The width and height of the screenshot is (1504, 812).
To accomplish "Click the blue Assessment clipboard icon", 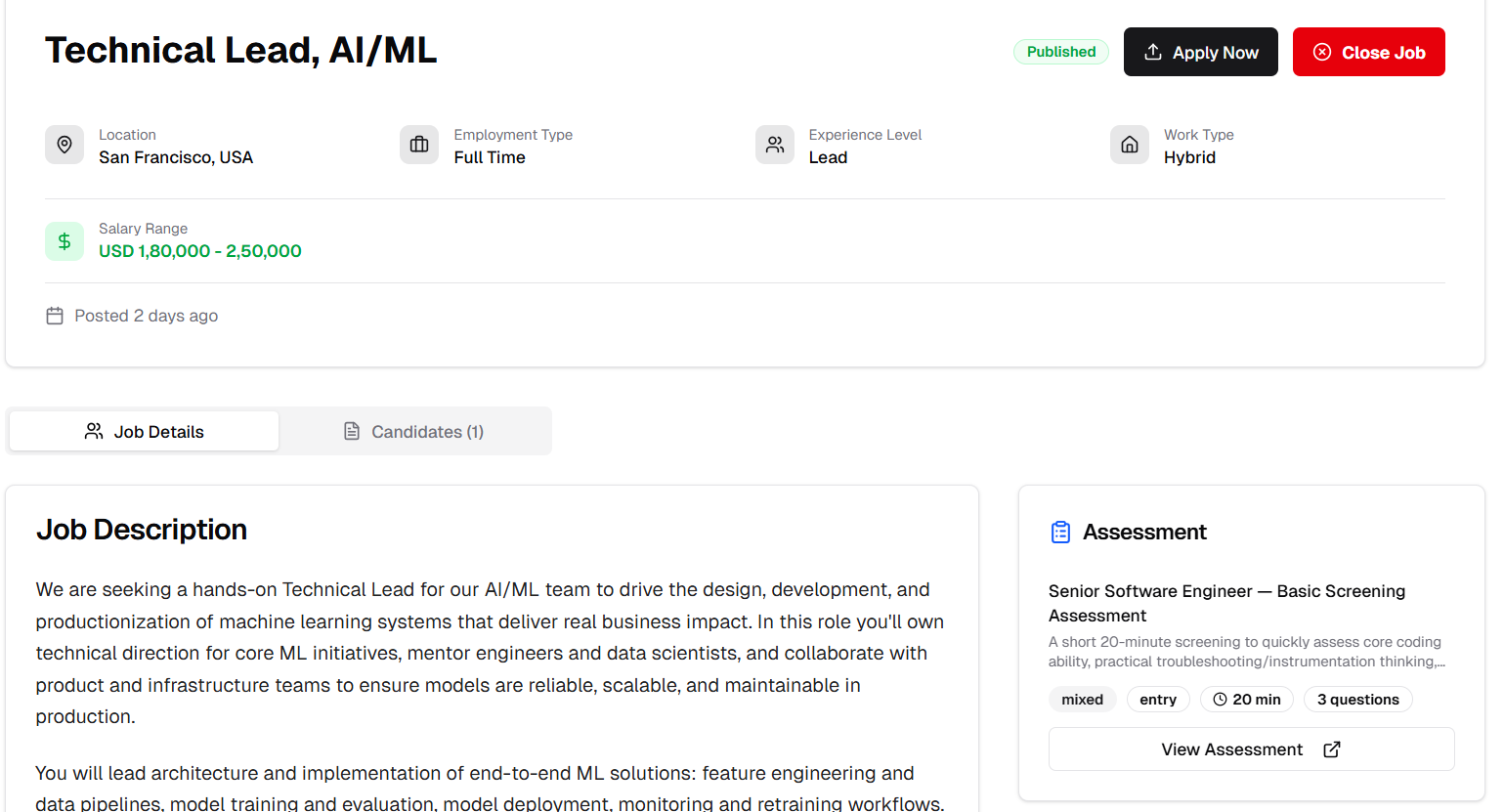I will tap(1060, 532).
